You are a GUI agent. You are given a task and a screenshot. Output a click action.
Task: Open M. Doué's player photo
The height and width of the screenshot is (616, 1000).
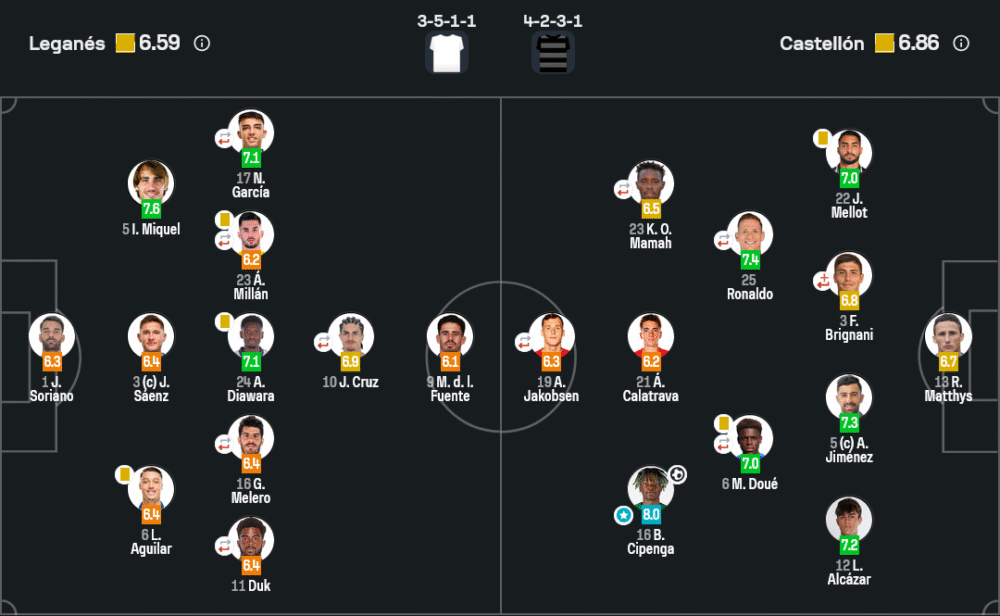(x=750, y=436)
